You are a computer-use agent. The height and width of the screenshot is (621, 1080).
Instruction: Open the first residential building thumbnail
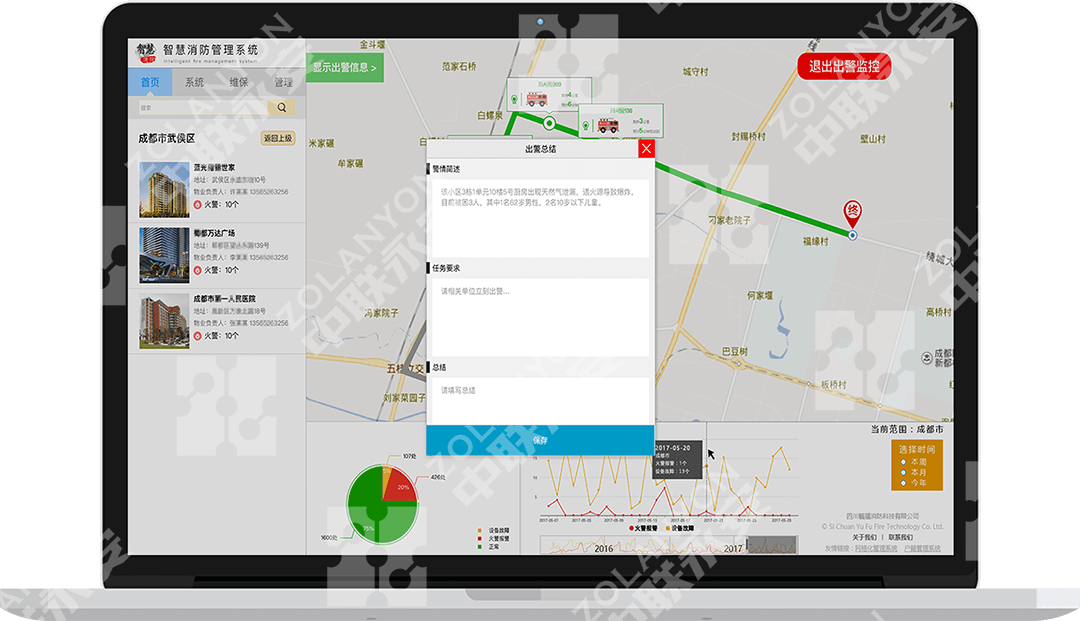[x=164, y=189]
